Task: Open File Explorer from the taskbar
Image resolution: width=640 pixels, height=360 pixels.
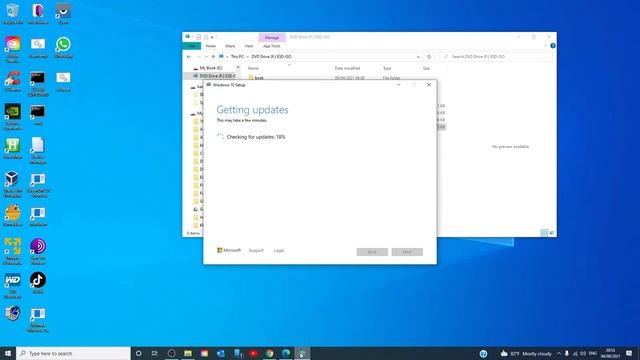Action: coord(188,353)
